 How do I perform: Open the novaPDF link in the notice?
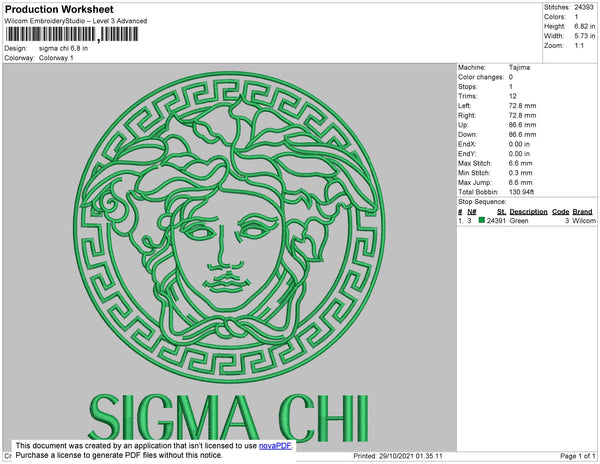tap(275, 446)
